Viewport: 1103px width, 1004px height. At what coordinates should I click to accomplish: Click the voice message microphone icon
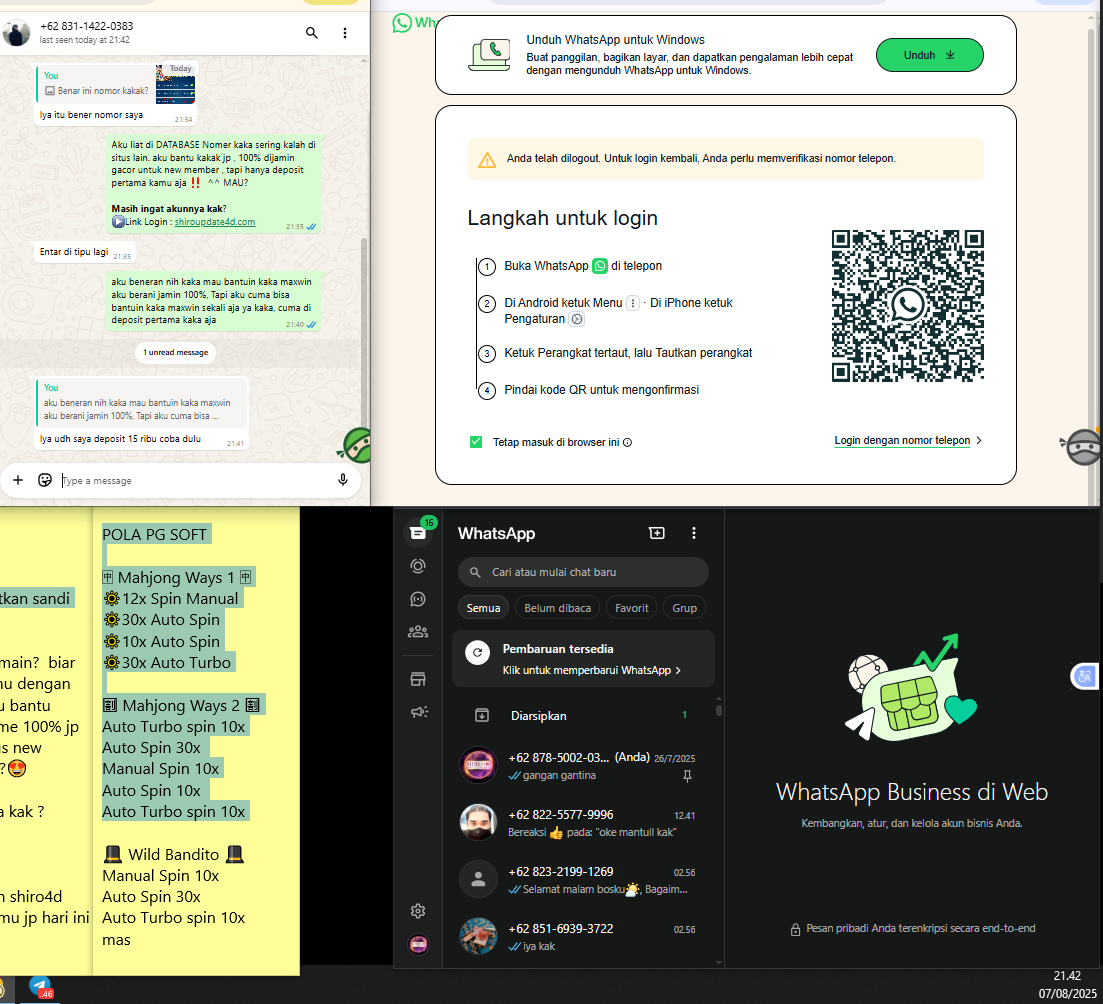pyautogui.click(x=343, y=480)
